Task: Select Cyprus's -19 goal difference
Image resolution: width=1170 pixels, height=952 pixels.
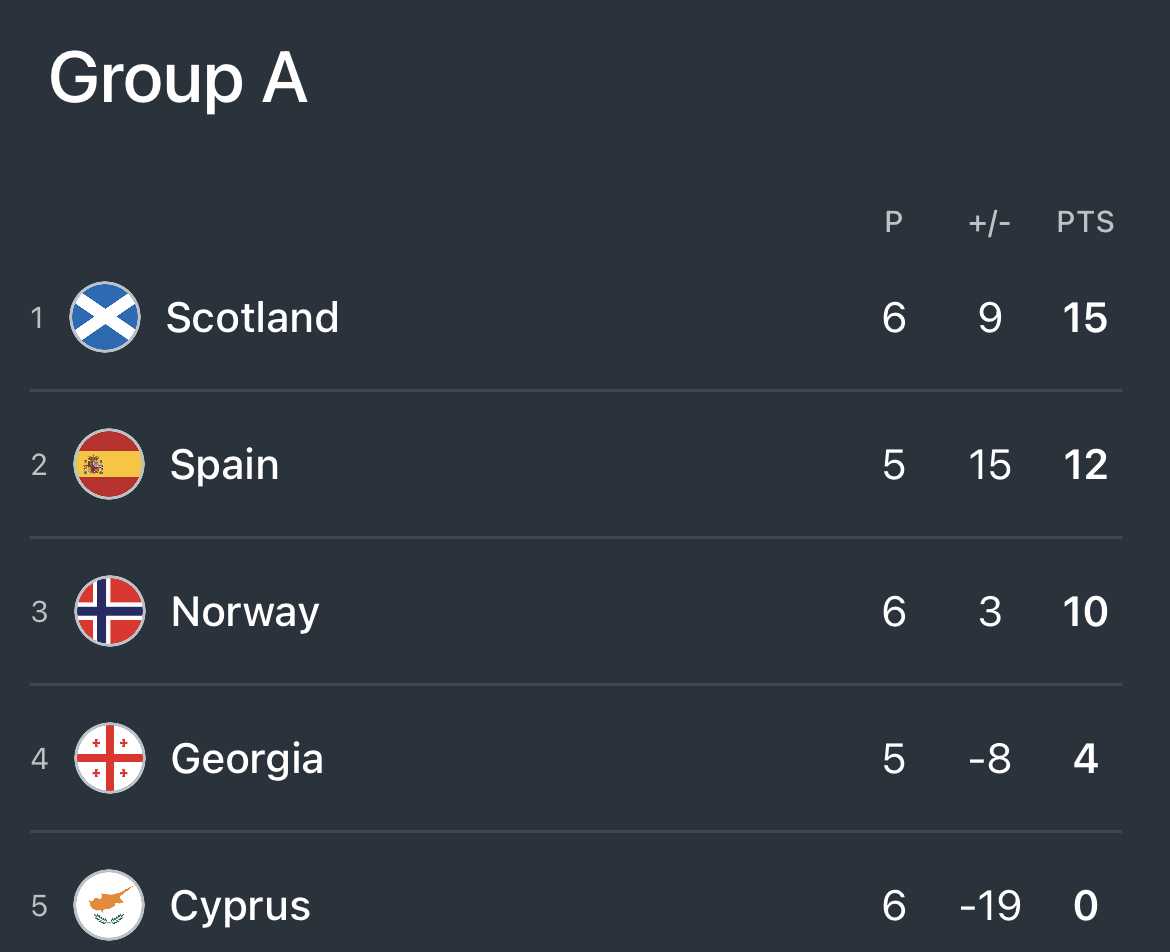Action: click(x=990, y=906)
